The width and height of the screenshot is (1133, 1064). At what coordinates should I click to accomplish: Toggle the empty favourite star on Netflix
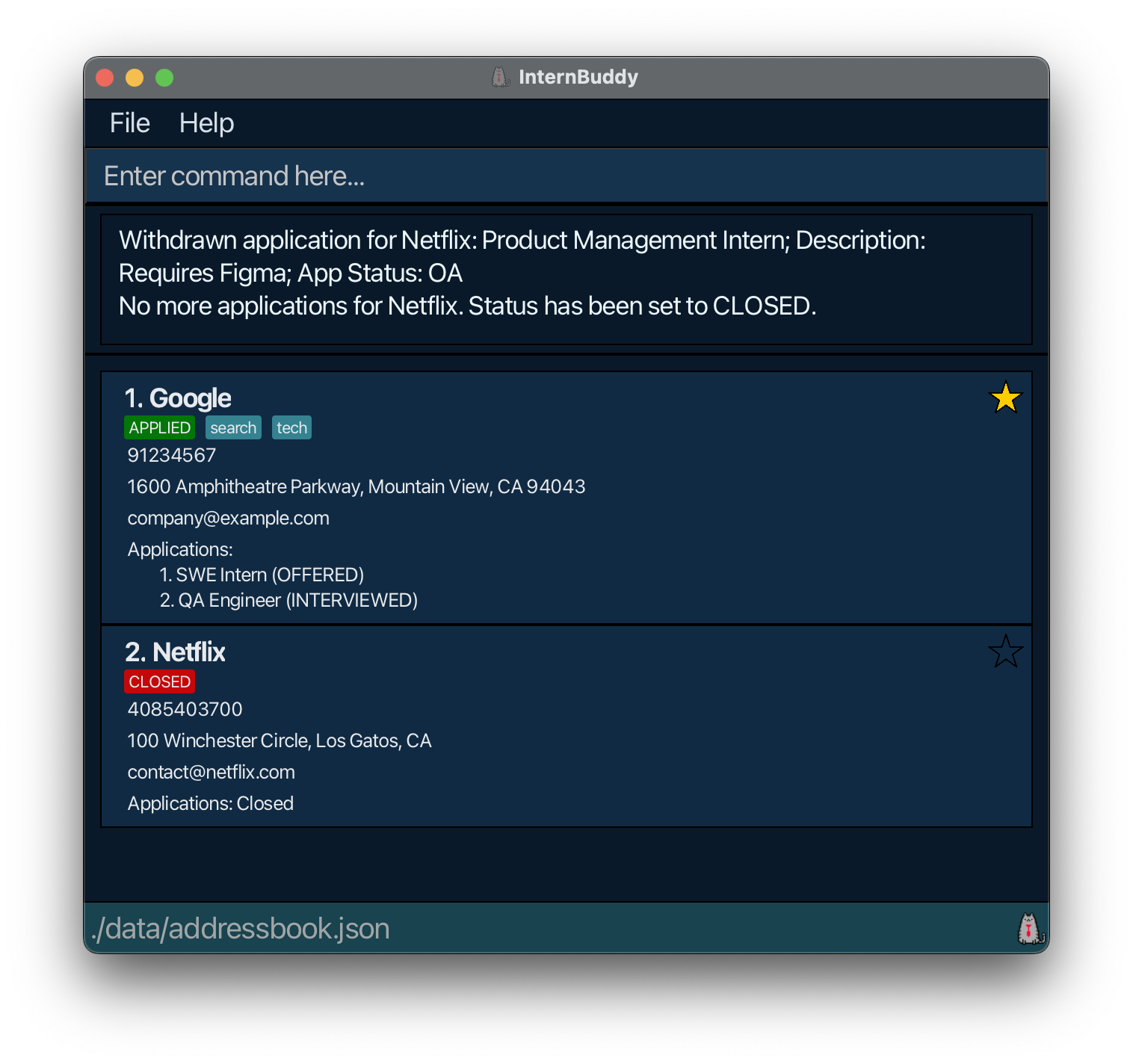pyautogui.click(x=1005, y=652)
